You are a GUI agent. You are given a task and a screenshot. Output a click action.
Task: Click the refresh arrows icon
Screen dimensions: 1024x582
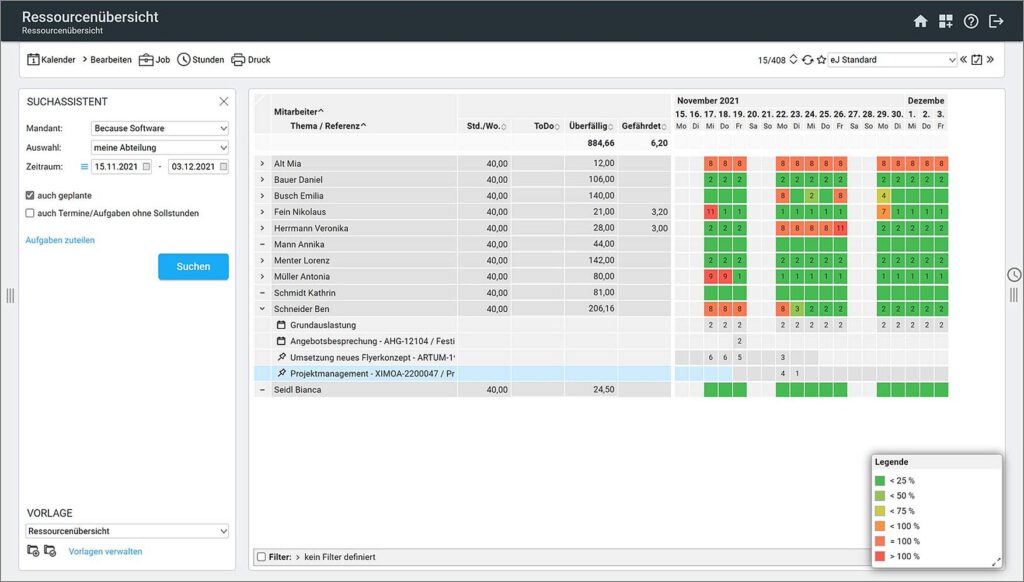[807, 60]
